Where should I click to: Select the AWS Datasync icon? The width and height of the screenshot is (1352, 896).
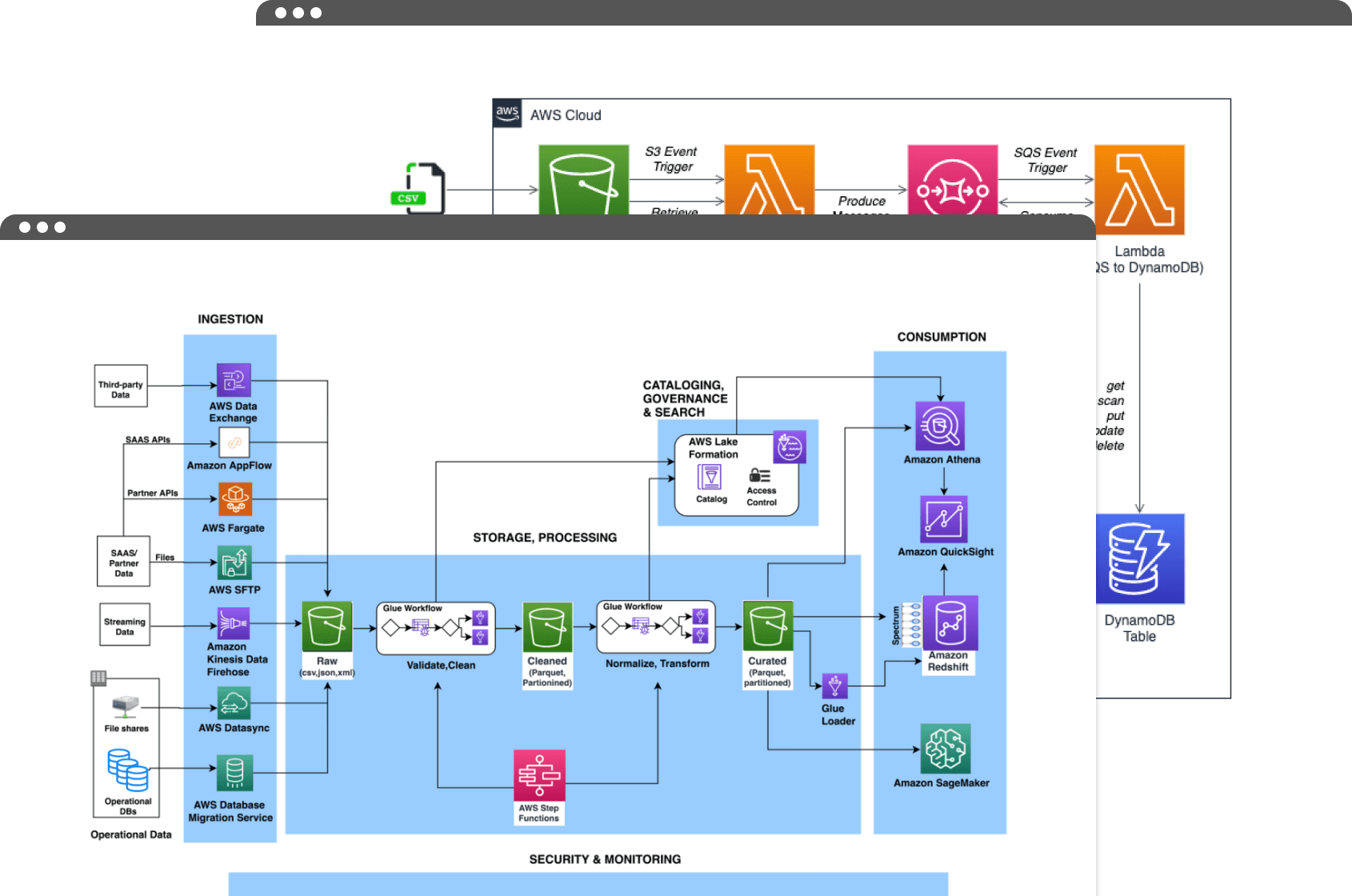coord(234,704)
